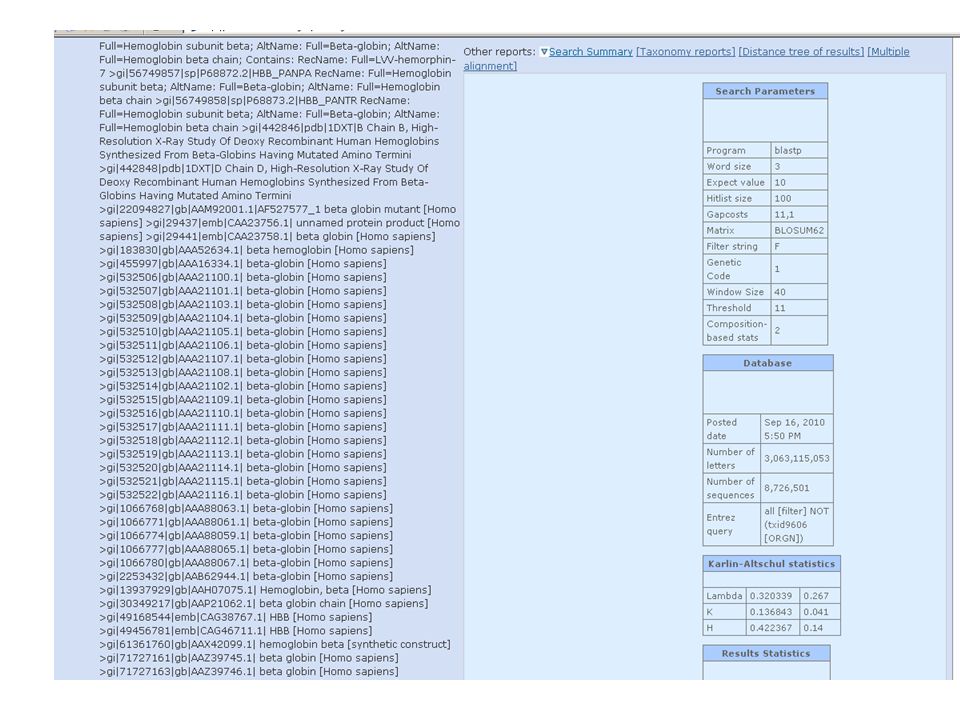Select the Threshold value 11

pyautogui.click(x=779, y=308)
